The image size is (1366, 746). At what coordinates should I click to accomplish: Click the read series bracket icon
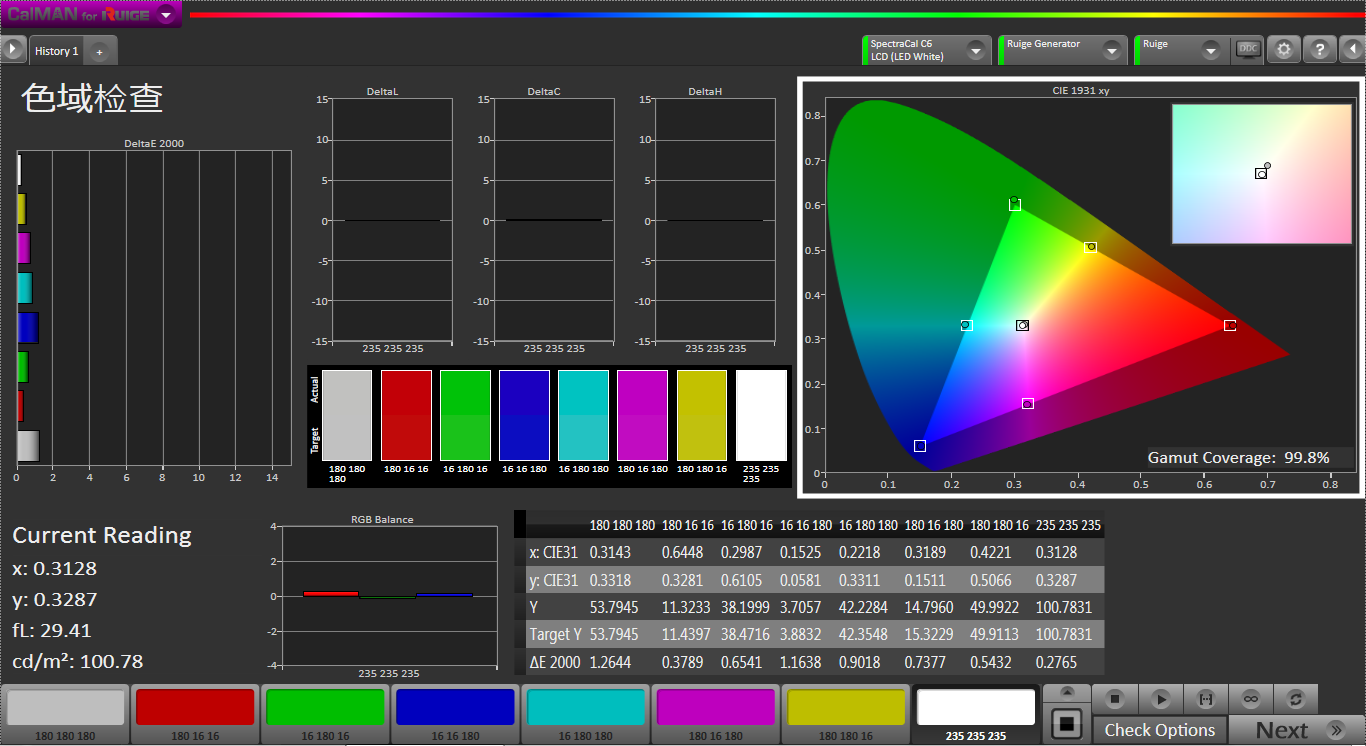(1205, 698)
